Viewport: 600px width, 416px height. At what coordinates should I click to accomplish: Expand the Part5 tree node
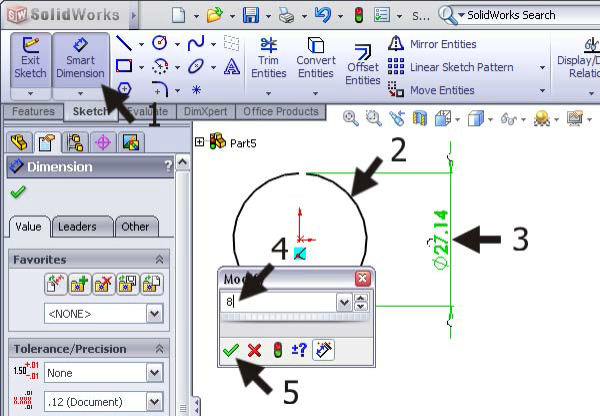tap(200, 143)
